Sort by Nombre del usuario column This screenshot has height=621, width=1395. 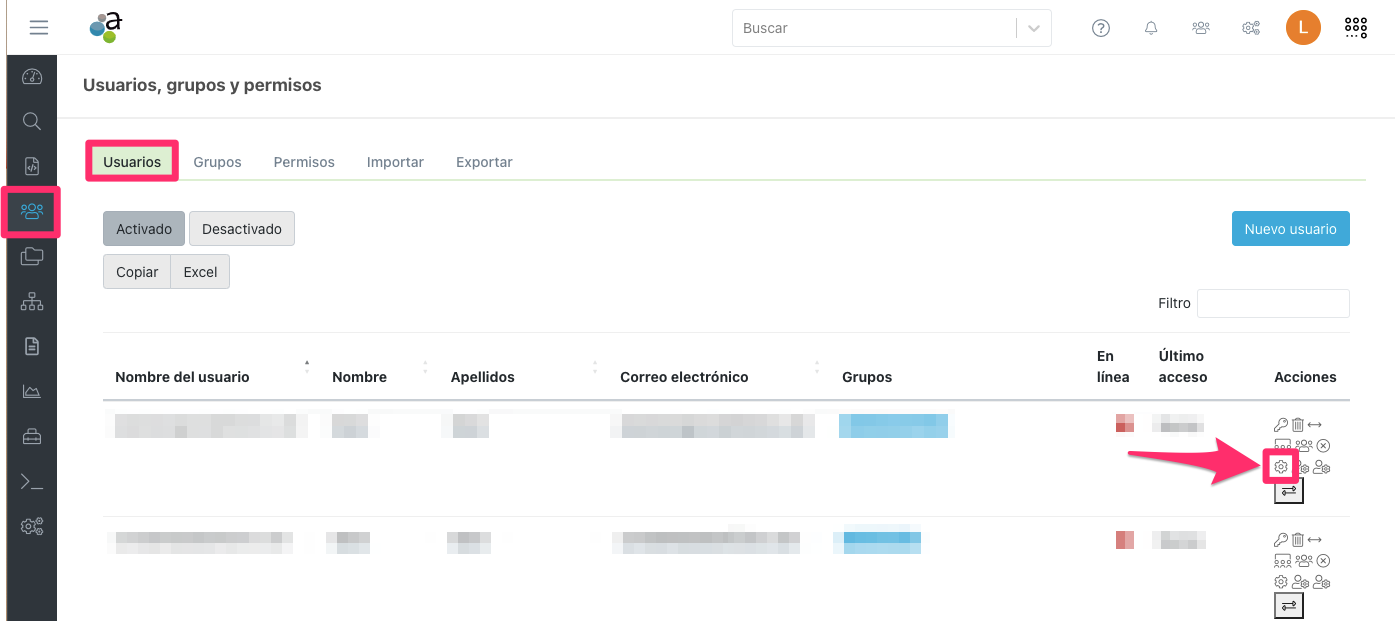tap(182, 377)
